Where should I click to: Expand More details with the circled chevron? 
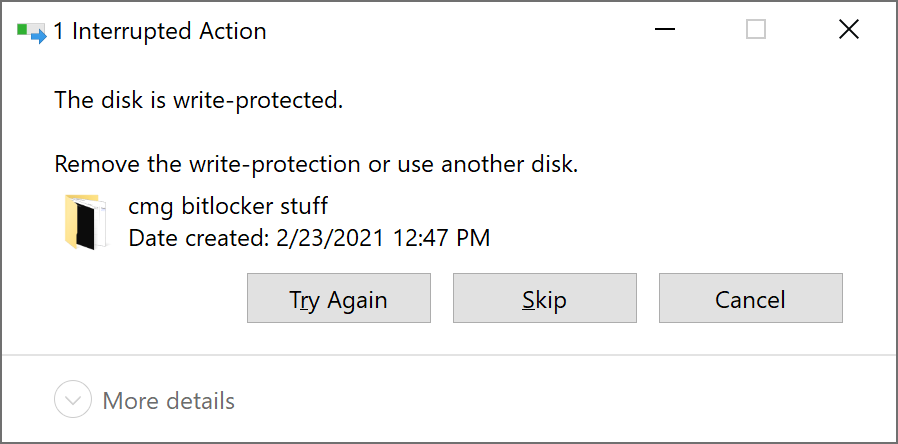[x=73, y=399]
